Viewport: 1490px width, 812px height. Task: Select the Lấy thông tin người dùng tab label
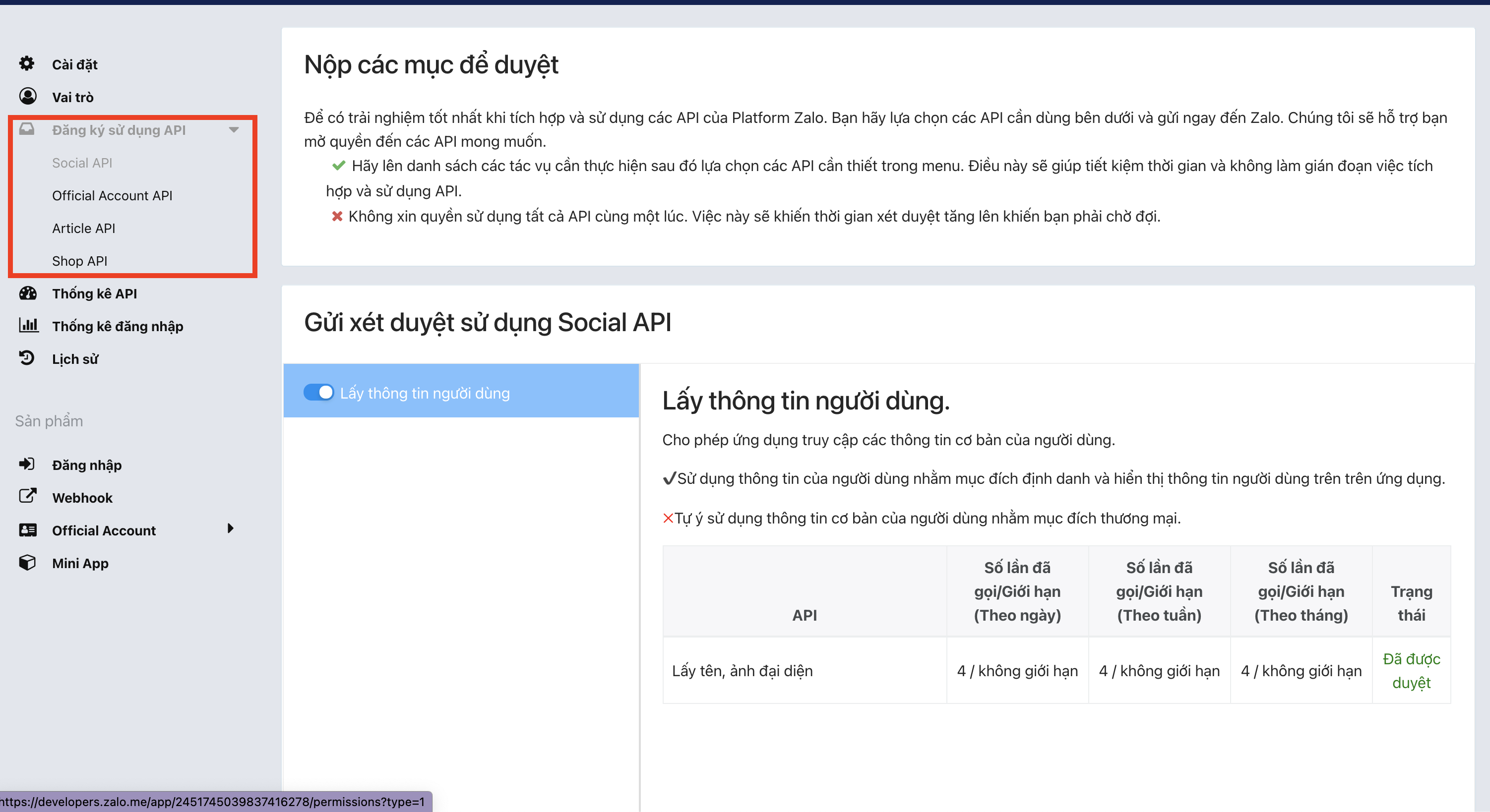pyautogui.click(x=425, y=393)
